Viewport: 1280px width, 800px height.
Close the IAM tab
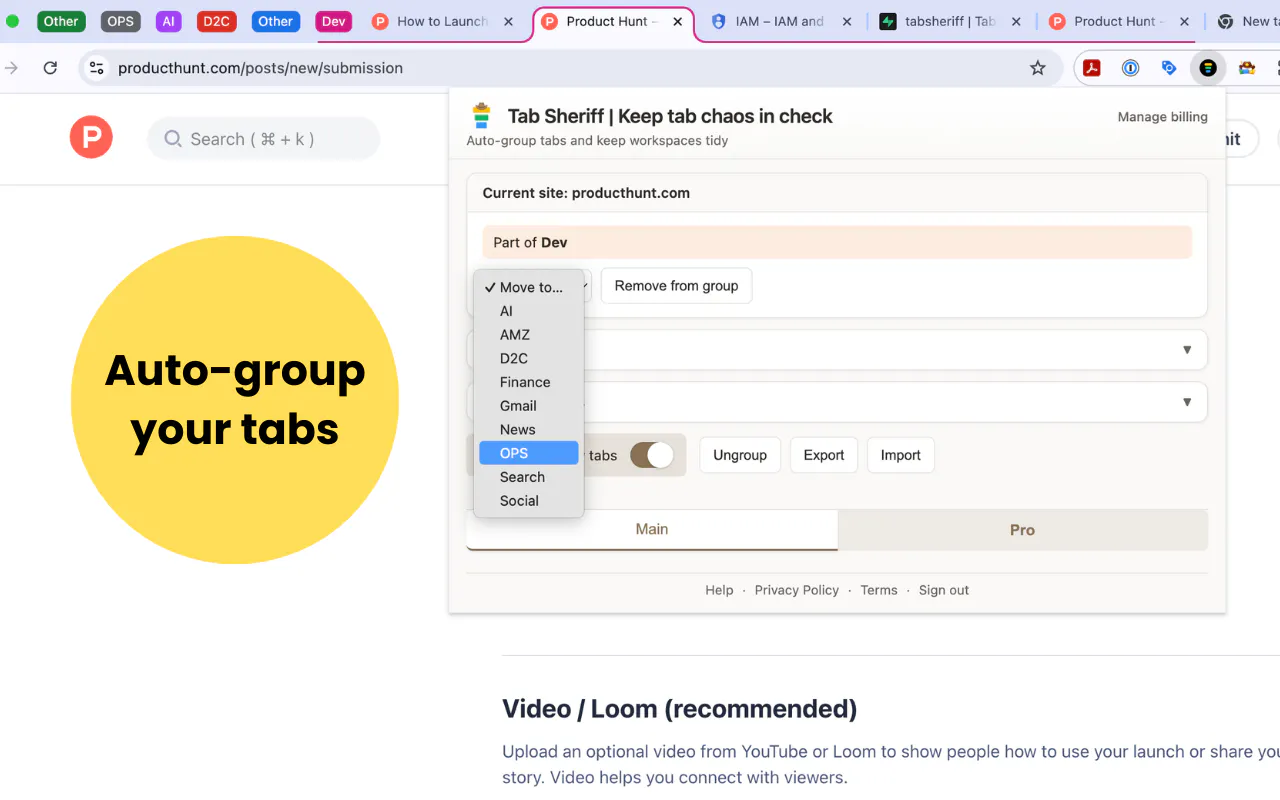(x=848, y=21)
